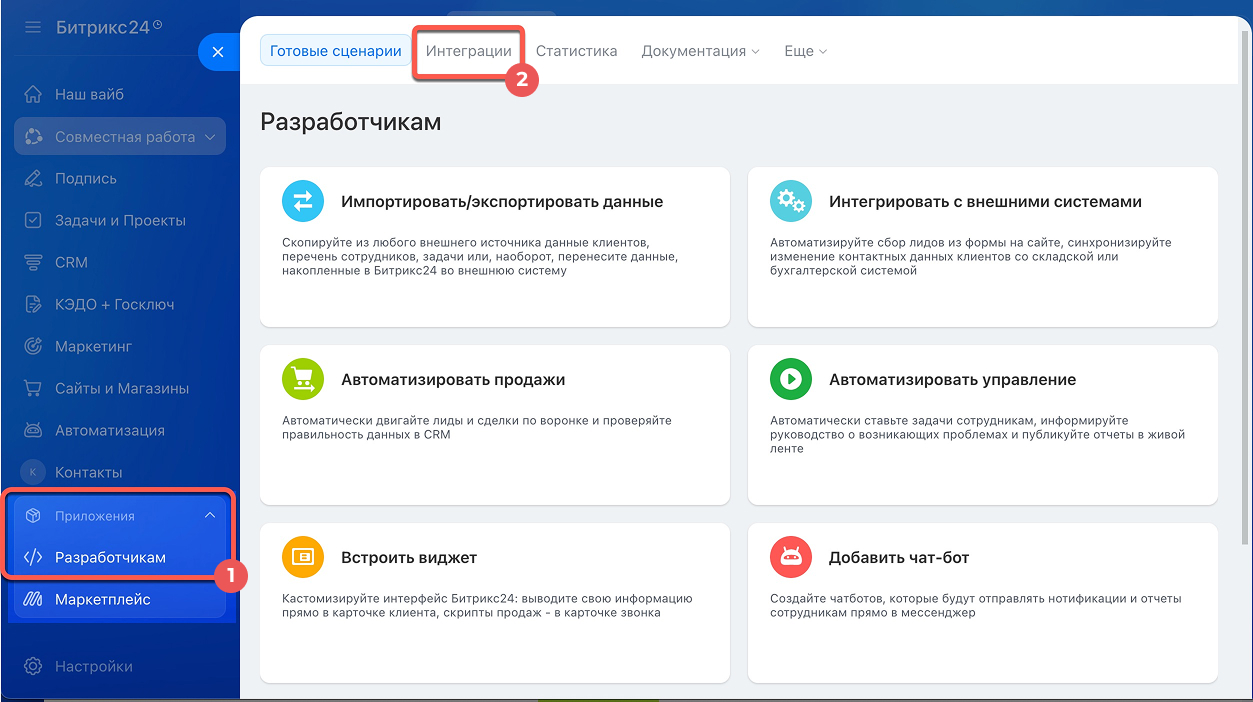Select the green shopping cart sales automation icon
This screenshot has width=1253, height=702.
click(x=303, y=379)
